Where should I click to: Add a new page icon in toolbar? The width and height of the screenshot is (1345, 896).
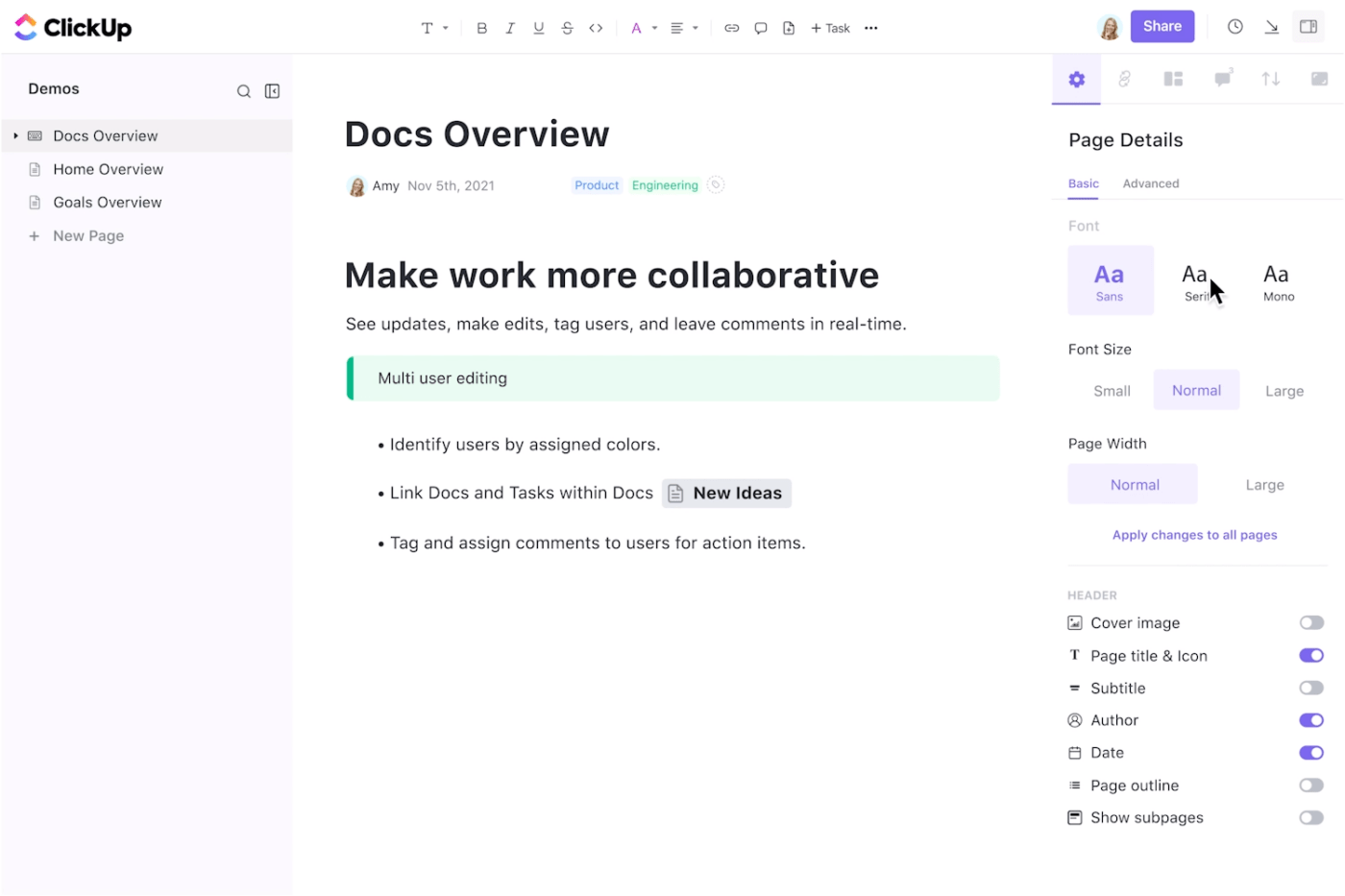(789, 28)
